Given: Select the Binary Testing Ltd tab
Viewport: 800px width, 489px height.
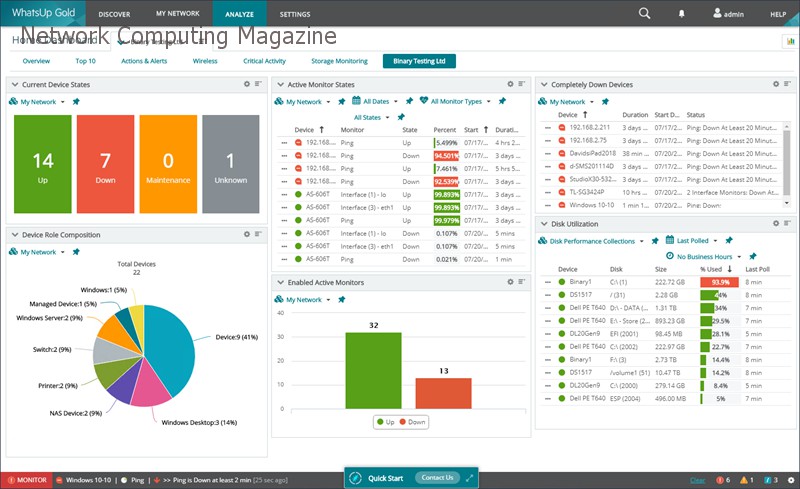Looking at the screenshot, I should (419, 61).
